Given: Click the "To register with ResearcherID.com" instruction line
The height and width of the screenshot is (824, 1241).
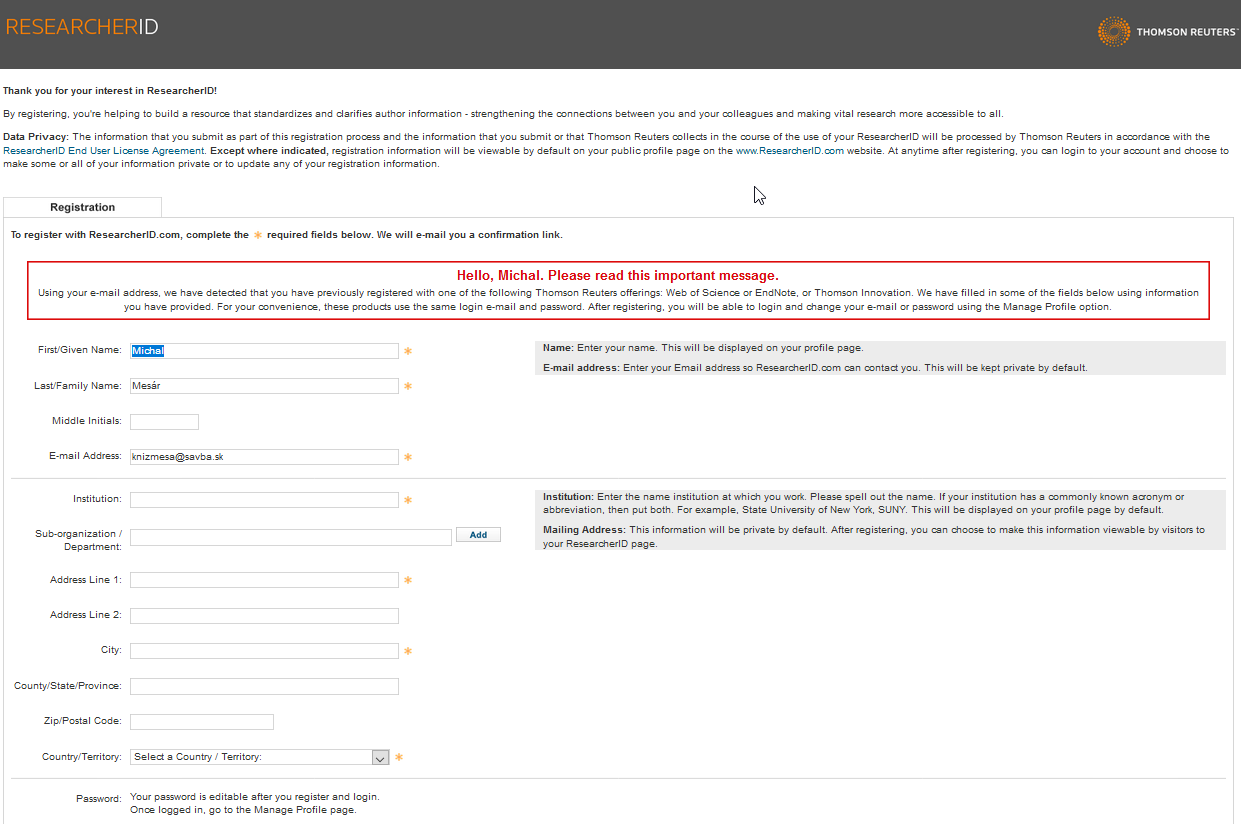Looking at the screenshot, I should 286,235.
